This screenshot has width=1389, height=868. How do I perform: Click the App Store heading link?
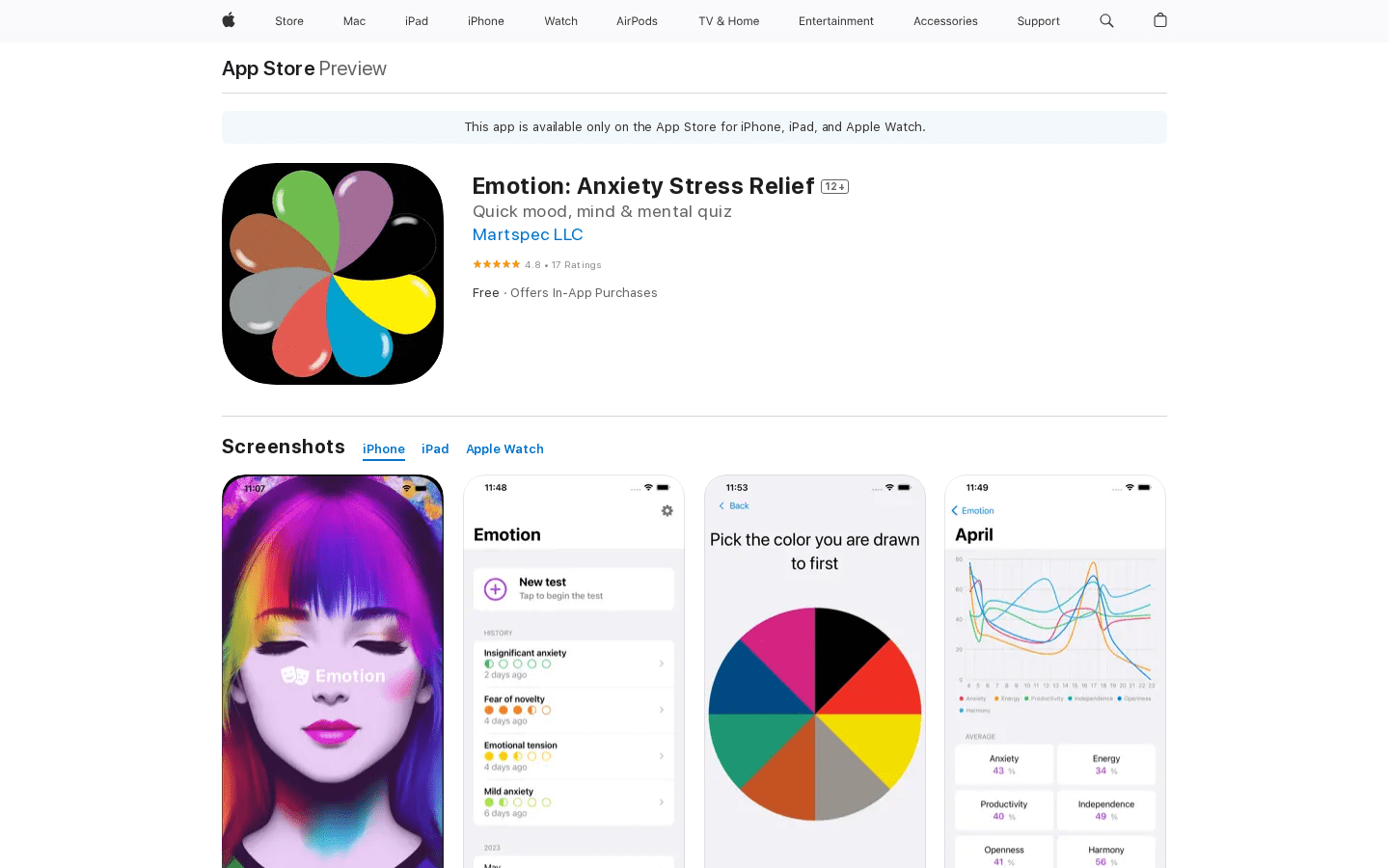[x=268, y=68]
